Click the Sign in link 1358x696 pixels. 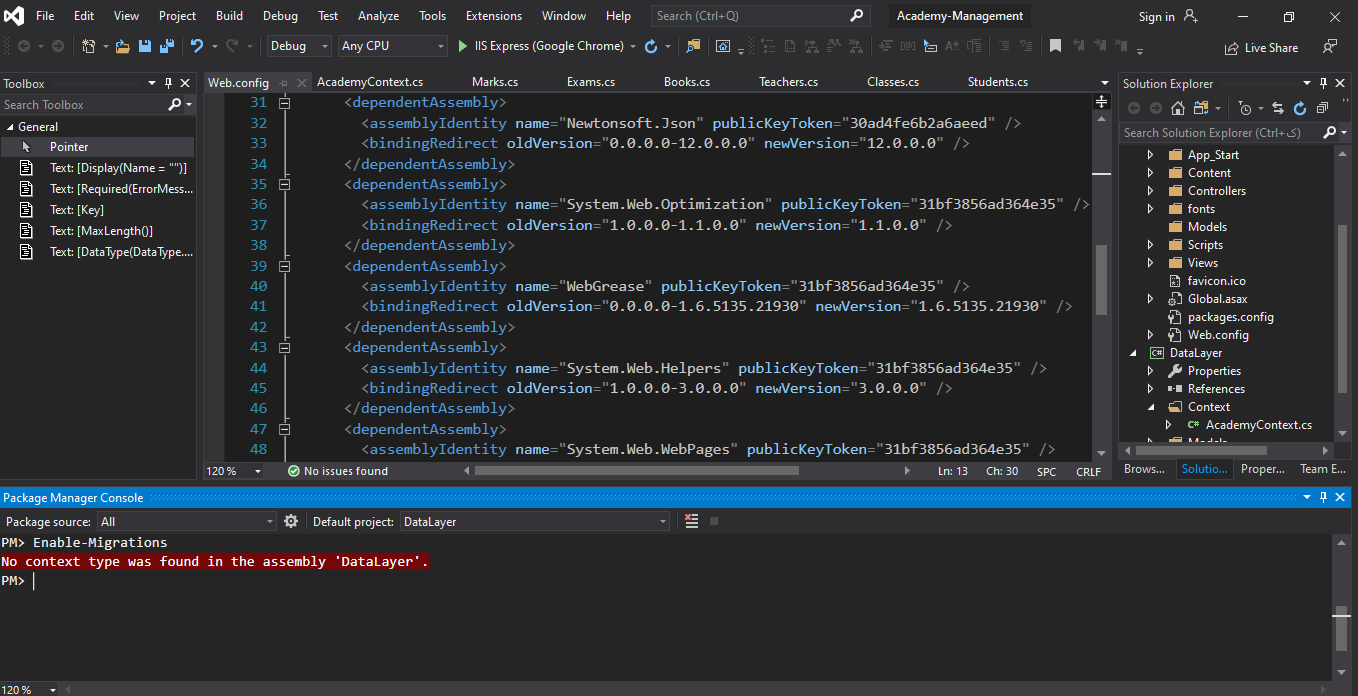pos(1156,16)
